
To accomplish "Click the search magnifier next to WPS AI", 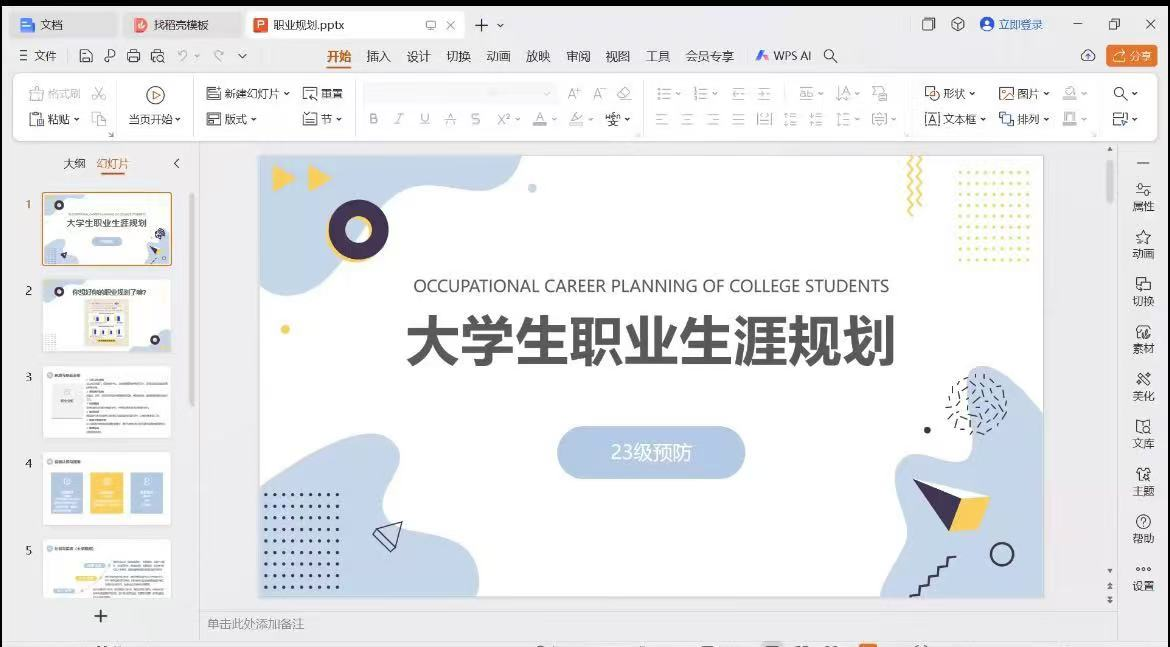I will coord(830,56).
